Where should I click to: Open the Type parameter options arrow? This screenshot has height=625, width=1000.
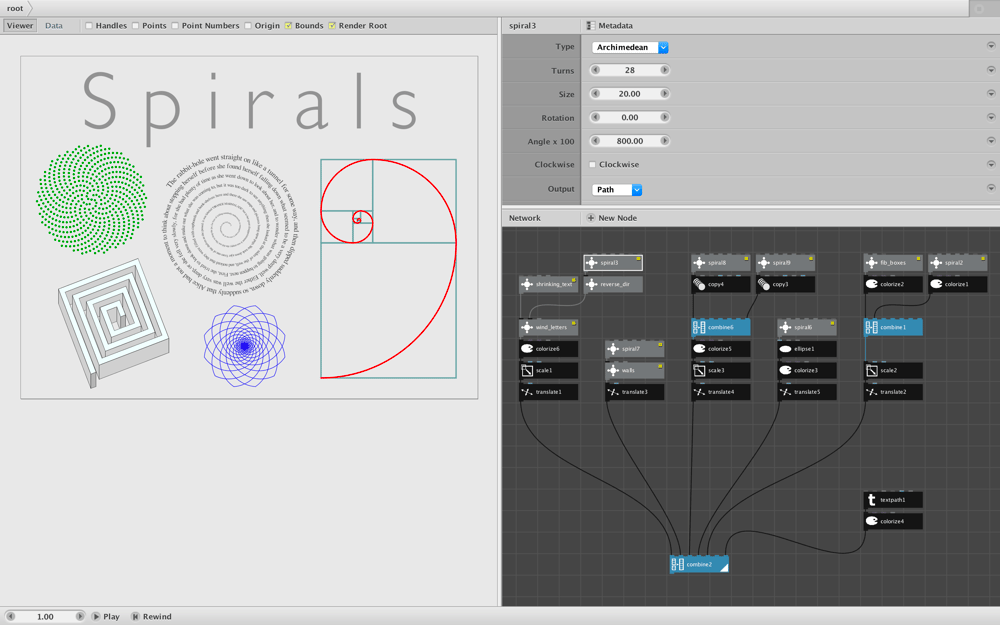point(991,46)
